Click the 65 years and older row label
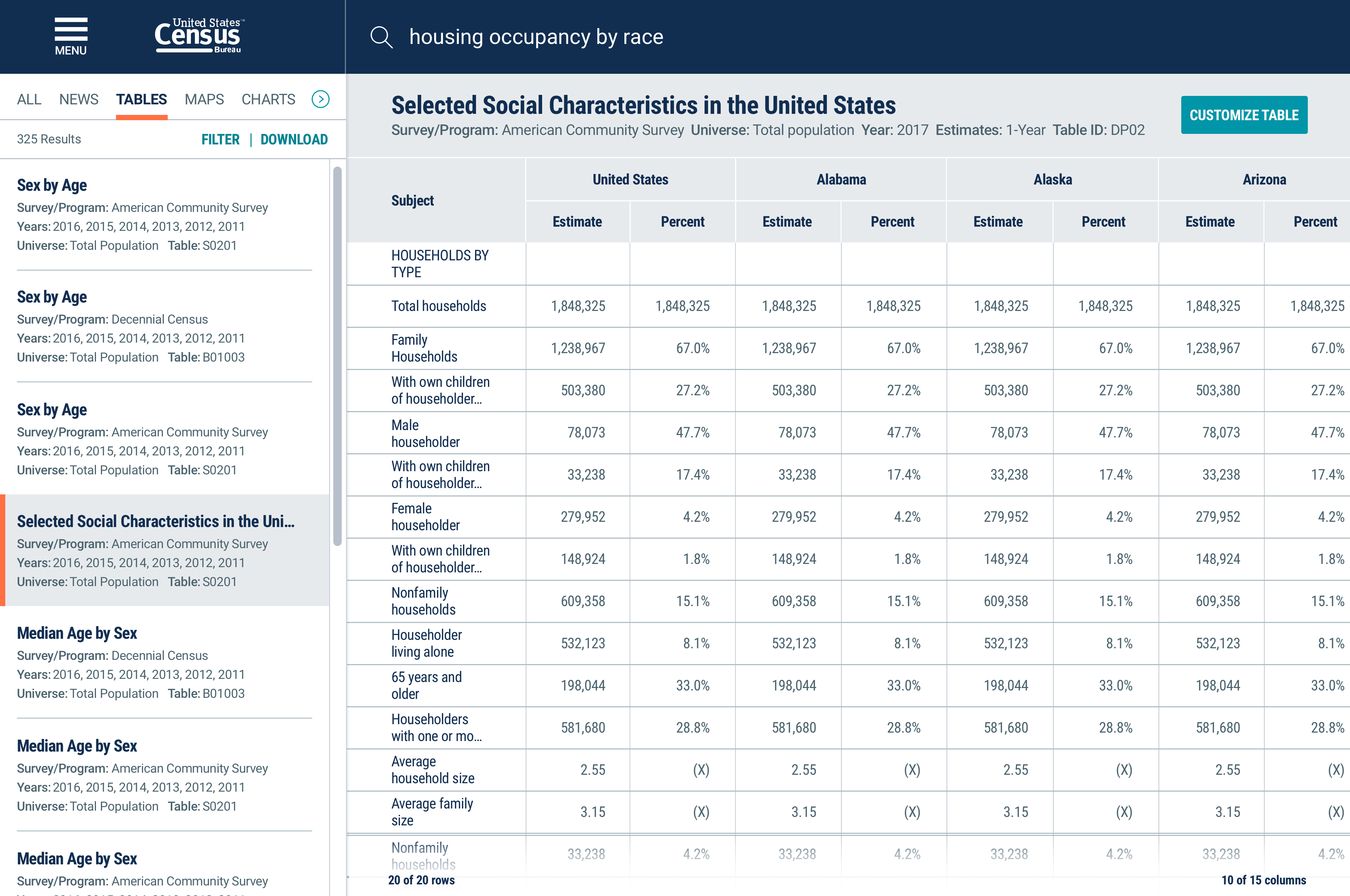This screenshot has width=1350, height=896. click(426, 685)
